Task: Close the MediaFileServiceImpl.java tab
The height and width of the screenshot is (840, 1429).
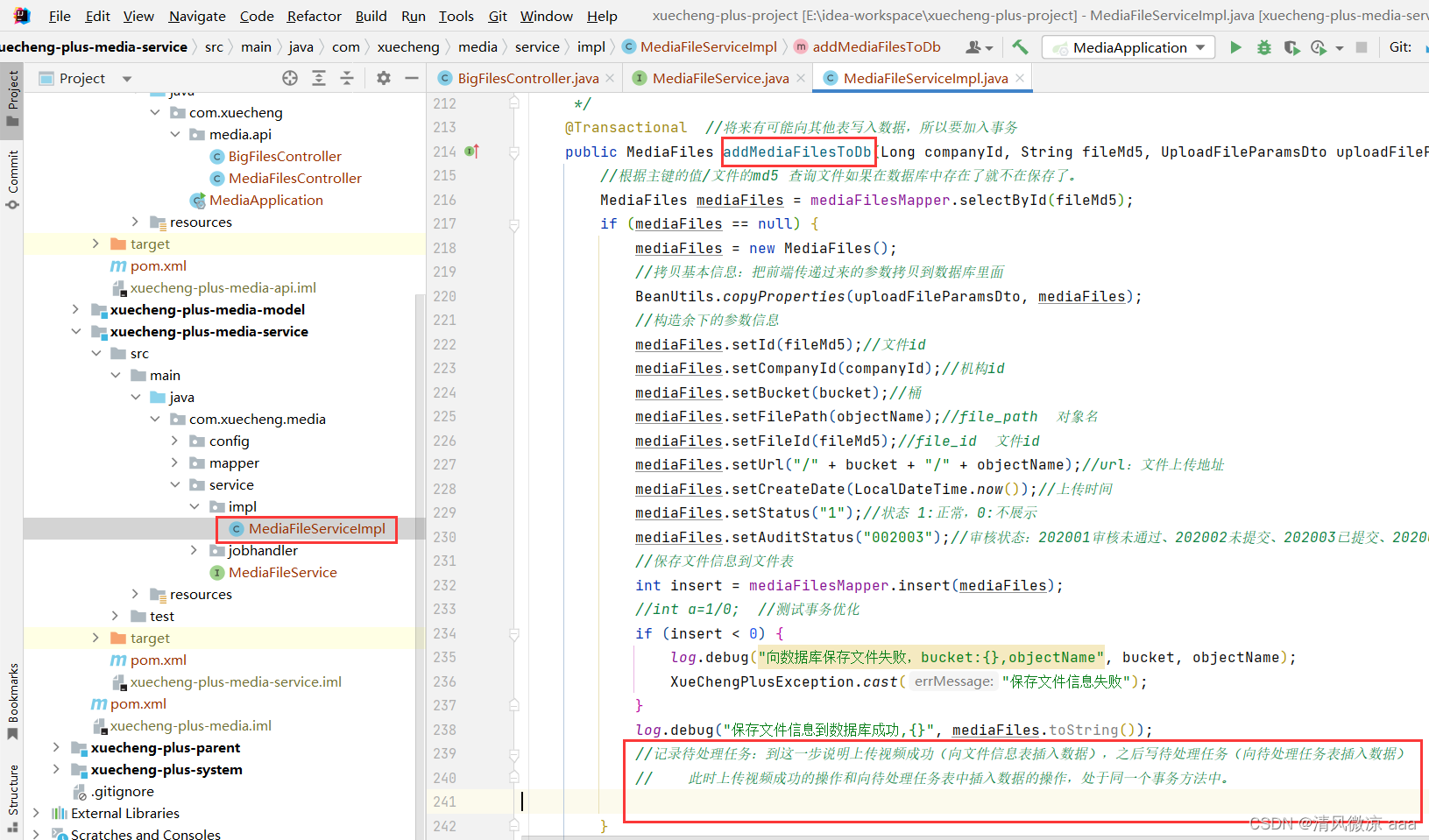Action: click(x=1020, y=78)
